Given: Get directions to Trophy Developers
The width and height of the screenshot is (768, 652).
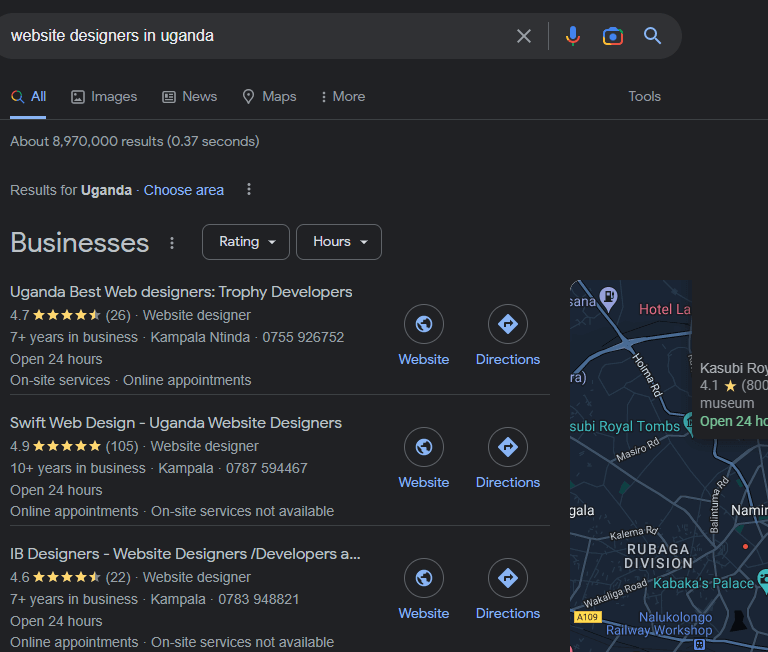Looking at the screenshot, I should click(508, 324).
